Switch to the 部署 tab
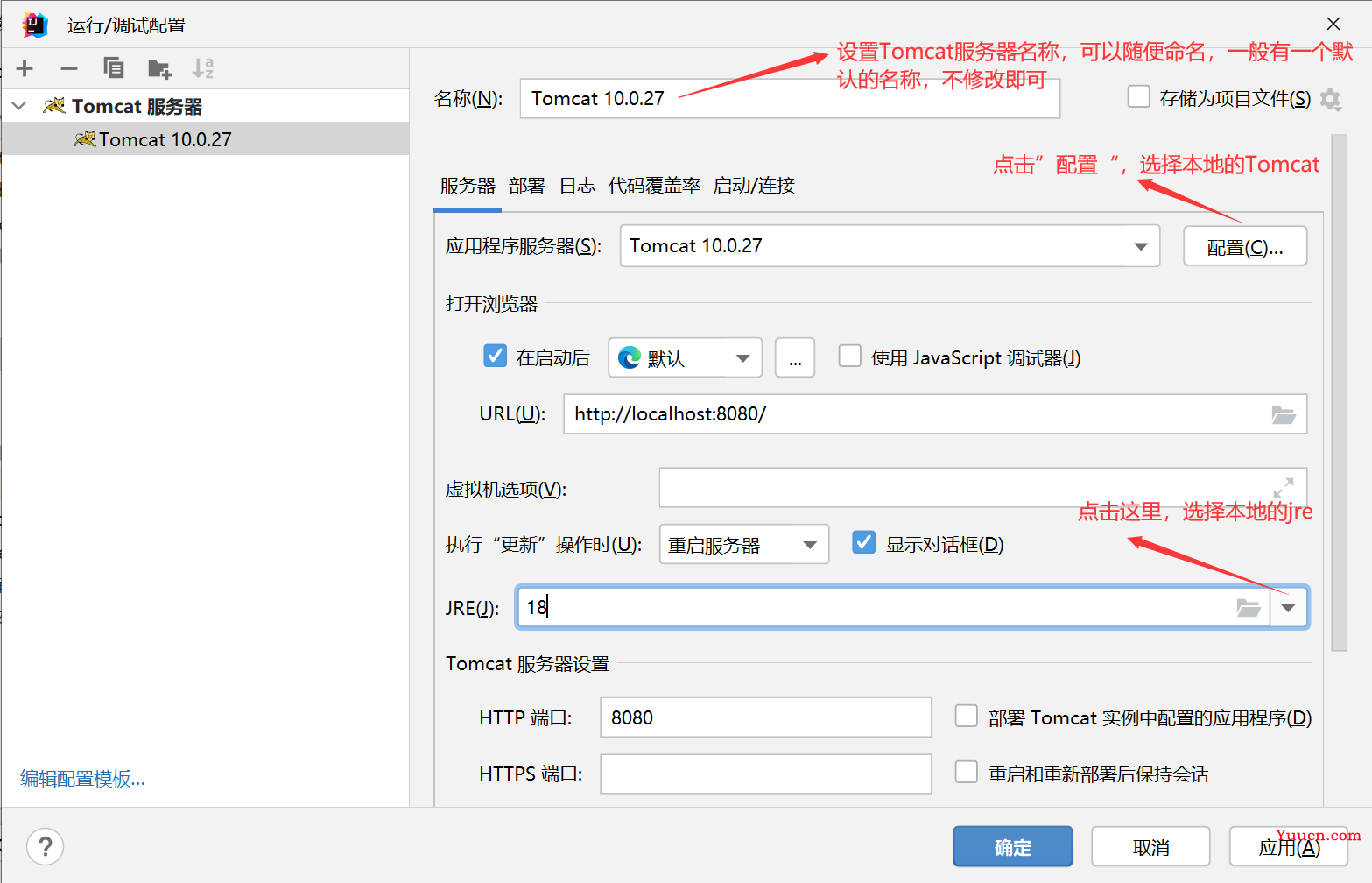Image resolution: width=1372 pixels, height=883 pixels. pyautogui.click(x=527, y=186)
